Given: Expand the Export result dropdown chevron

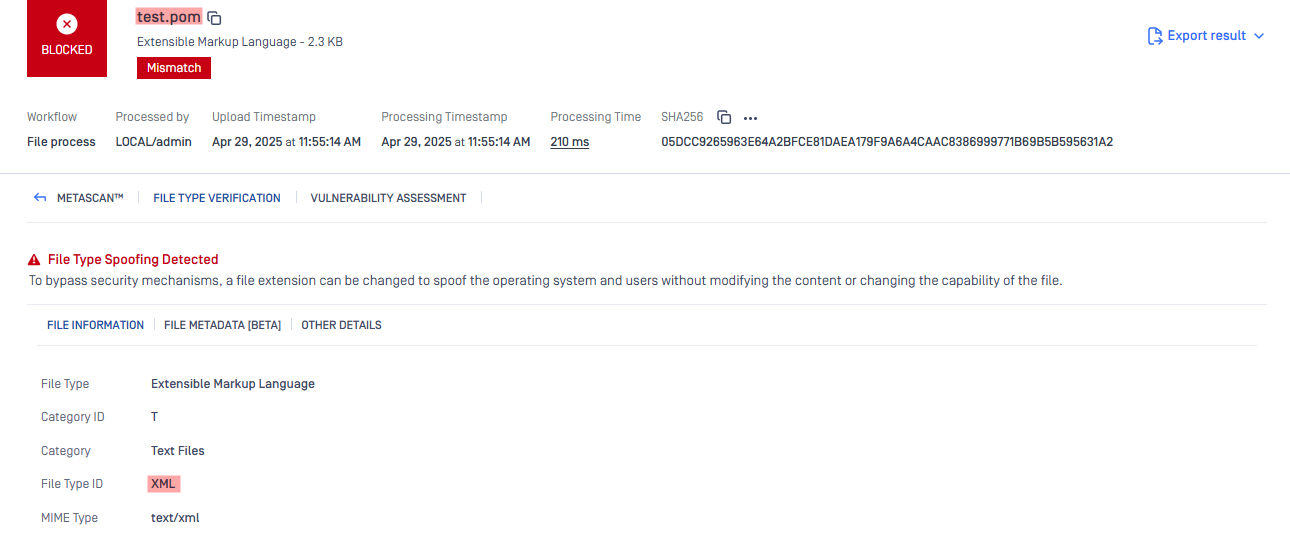Looking at the screenshot, I should tap(1259, 36).
